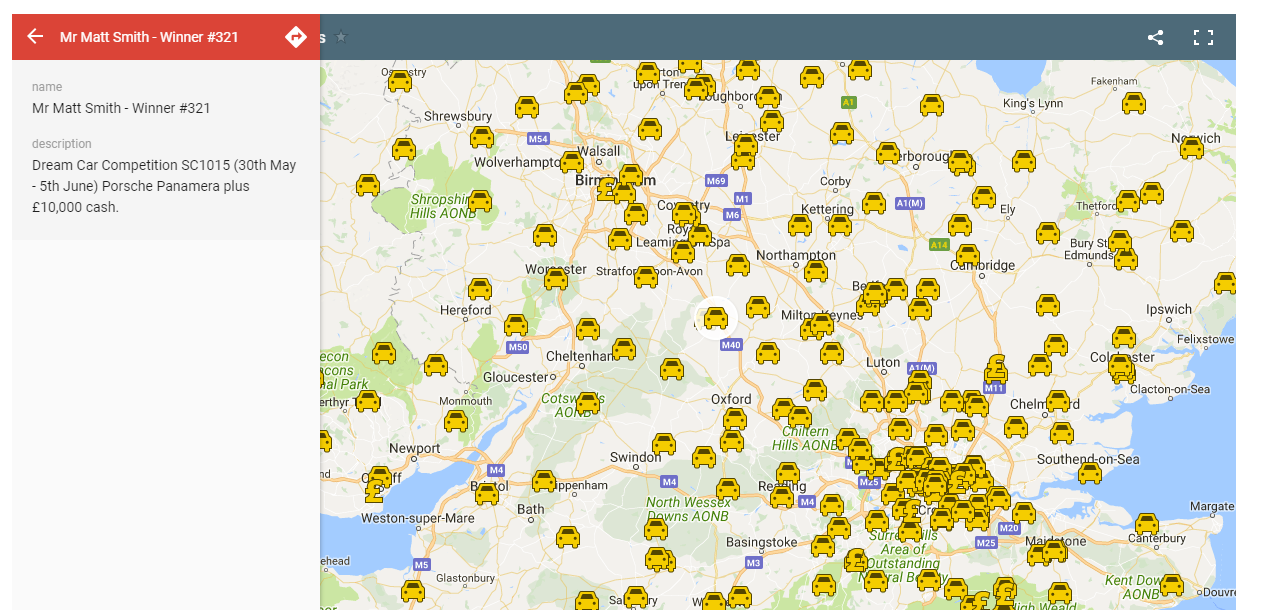Open directions to Mr Matt Smith's location
The image size is (1276, 610).
296,37
